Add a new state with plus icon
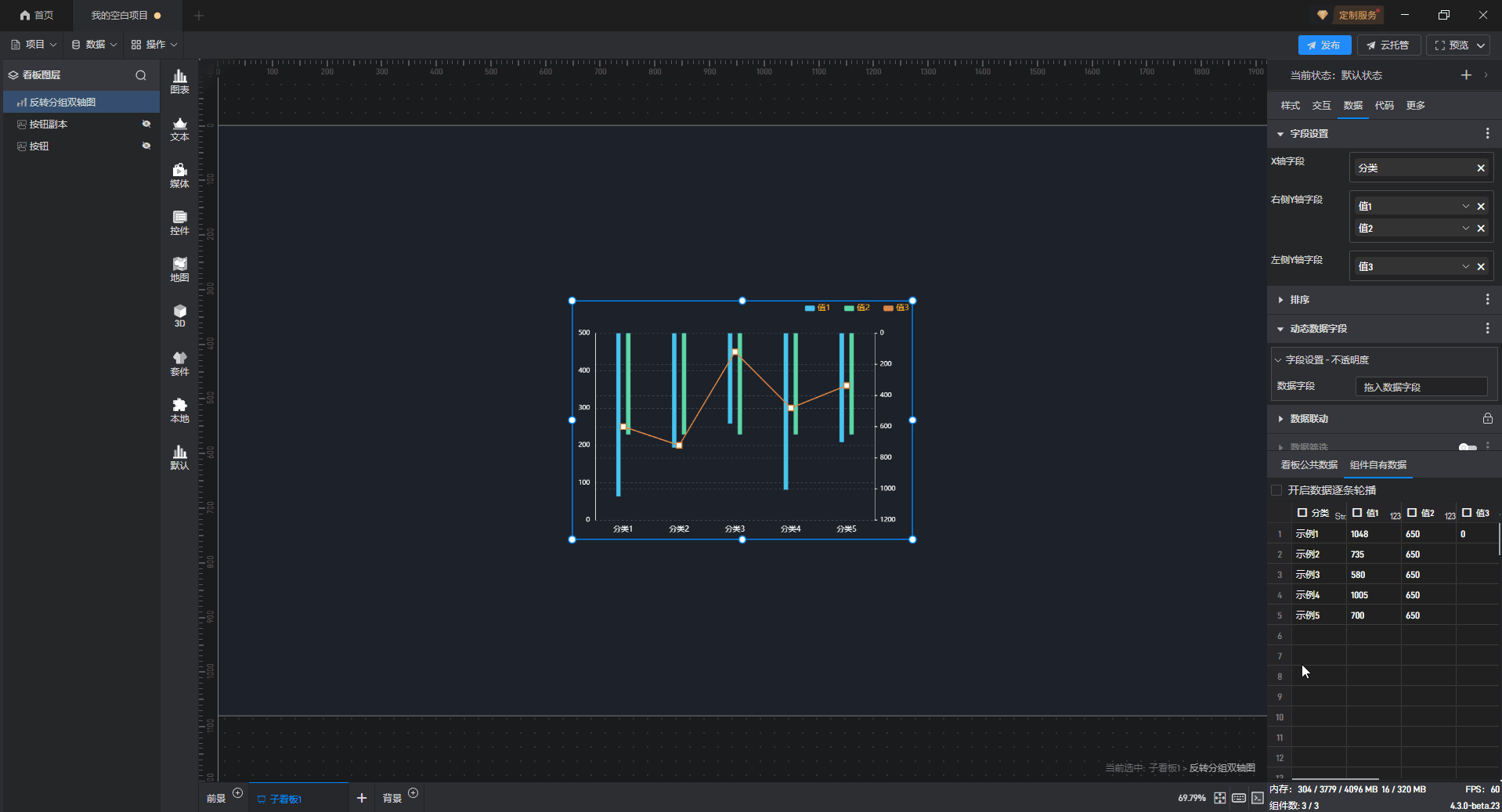 pos(1466,75)
